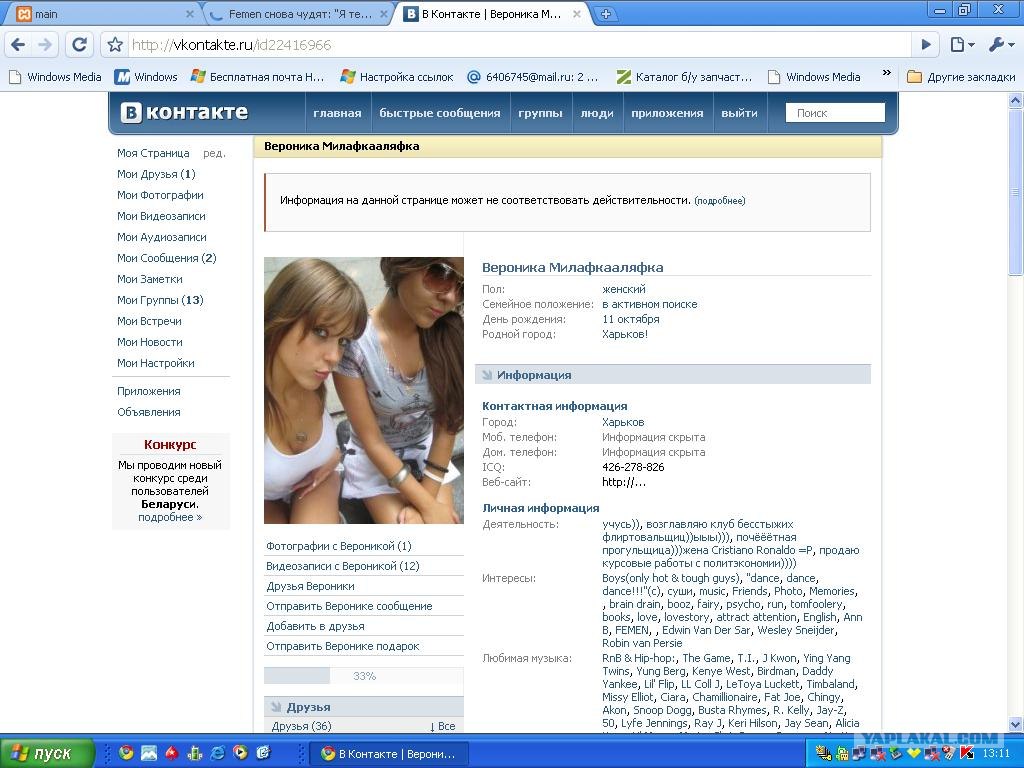1024x768 pixels.
Task: Click the 'Поиск' search field
Action: (x=835, y=113)
